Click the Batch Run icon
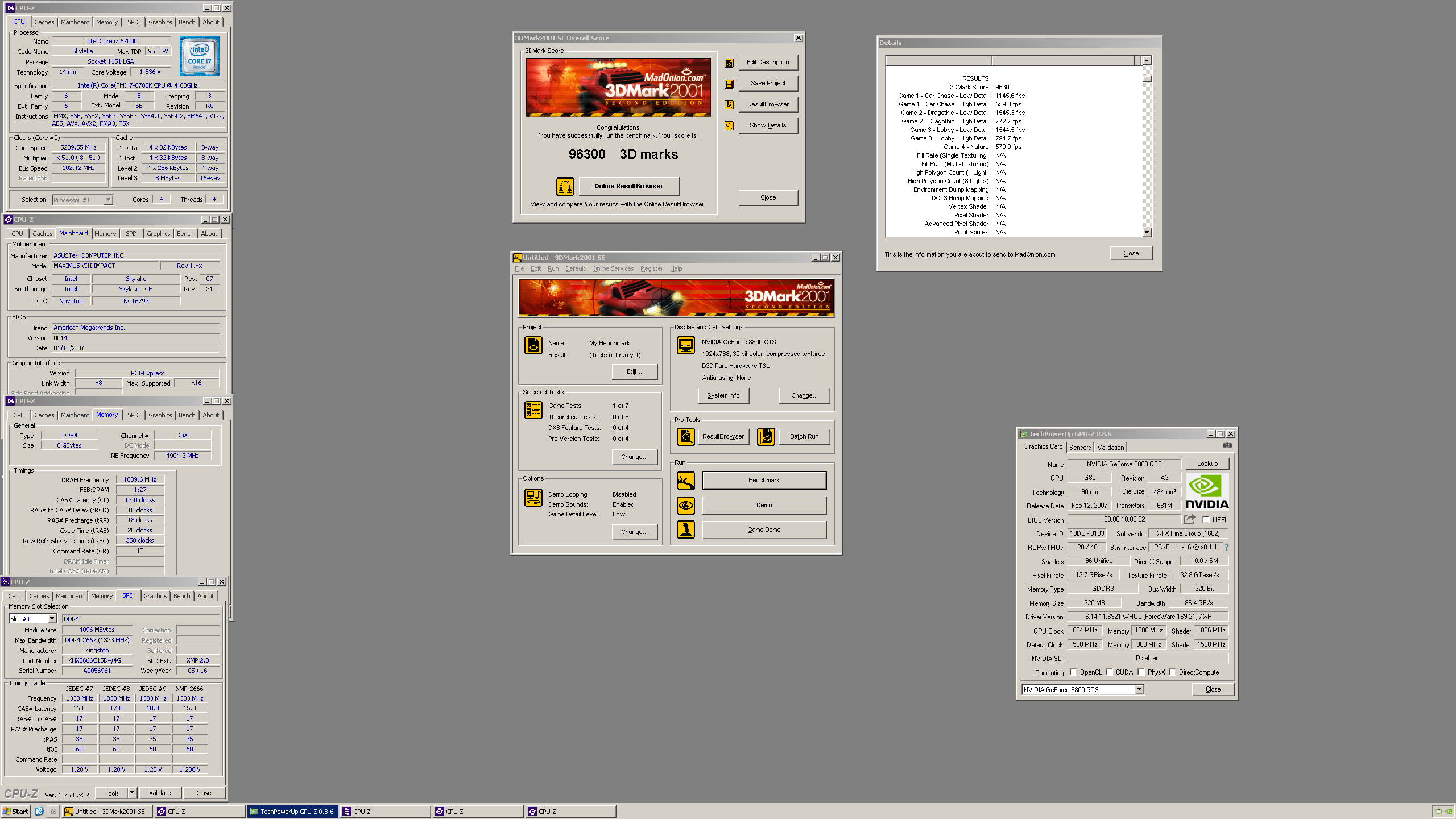The width and height of the screenshot is (1456, 819). pos(766,436)
